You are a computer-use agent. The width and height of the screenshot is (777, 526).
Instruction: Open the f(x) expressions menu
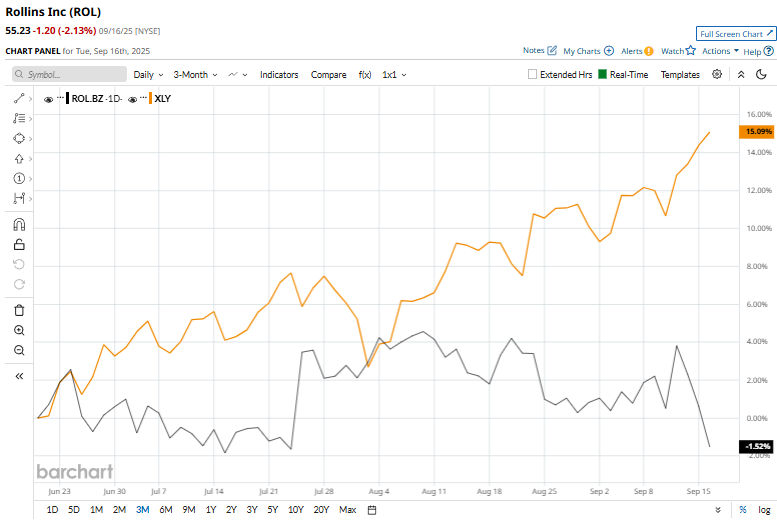[x=365, y=75]
